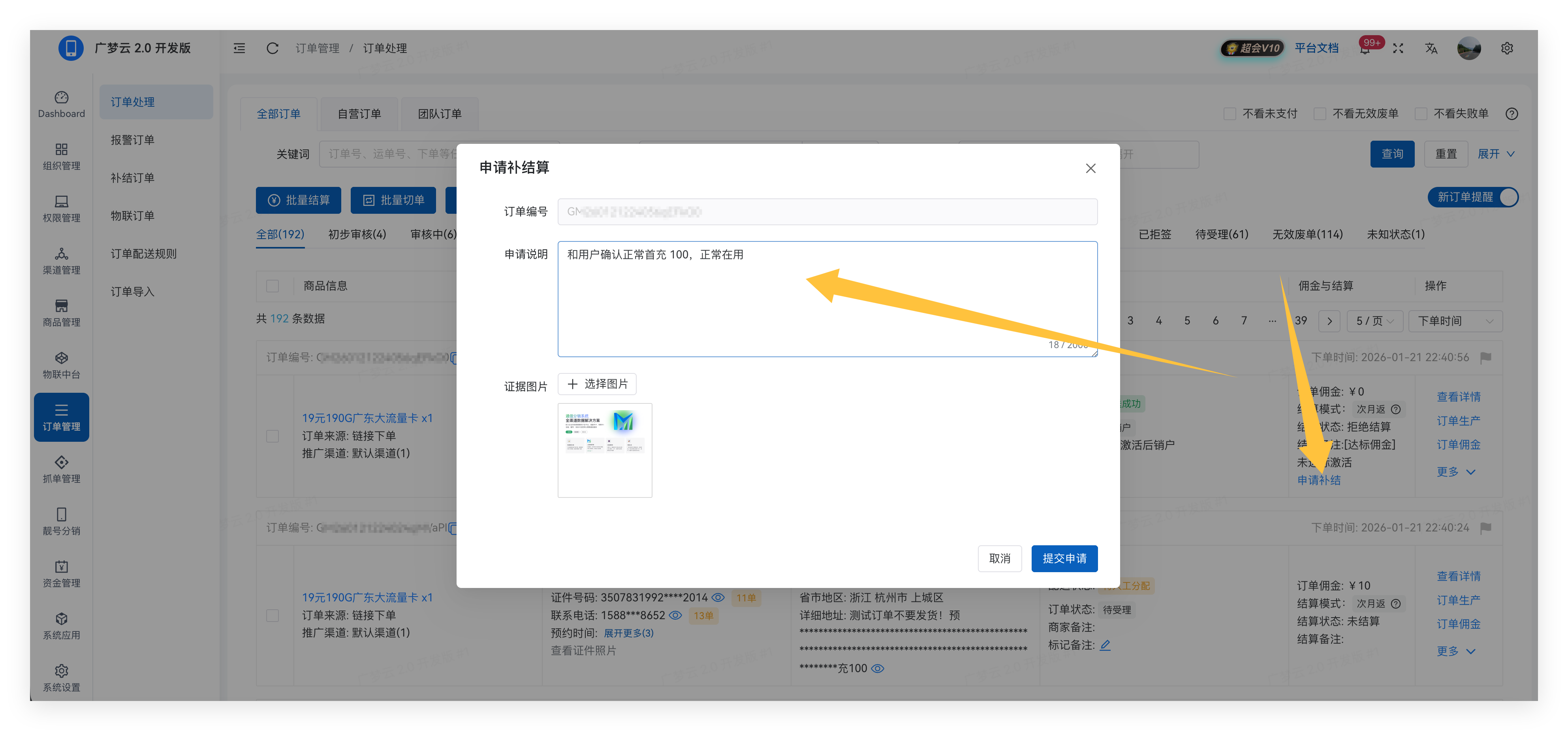Click the settings gear in top bar
Image resolution: width=1568 pixels, height=731 pixels.
(1506, 48)
